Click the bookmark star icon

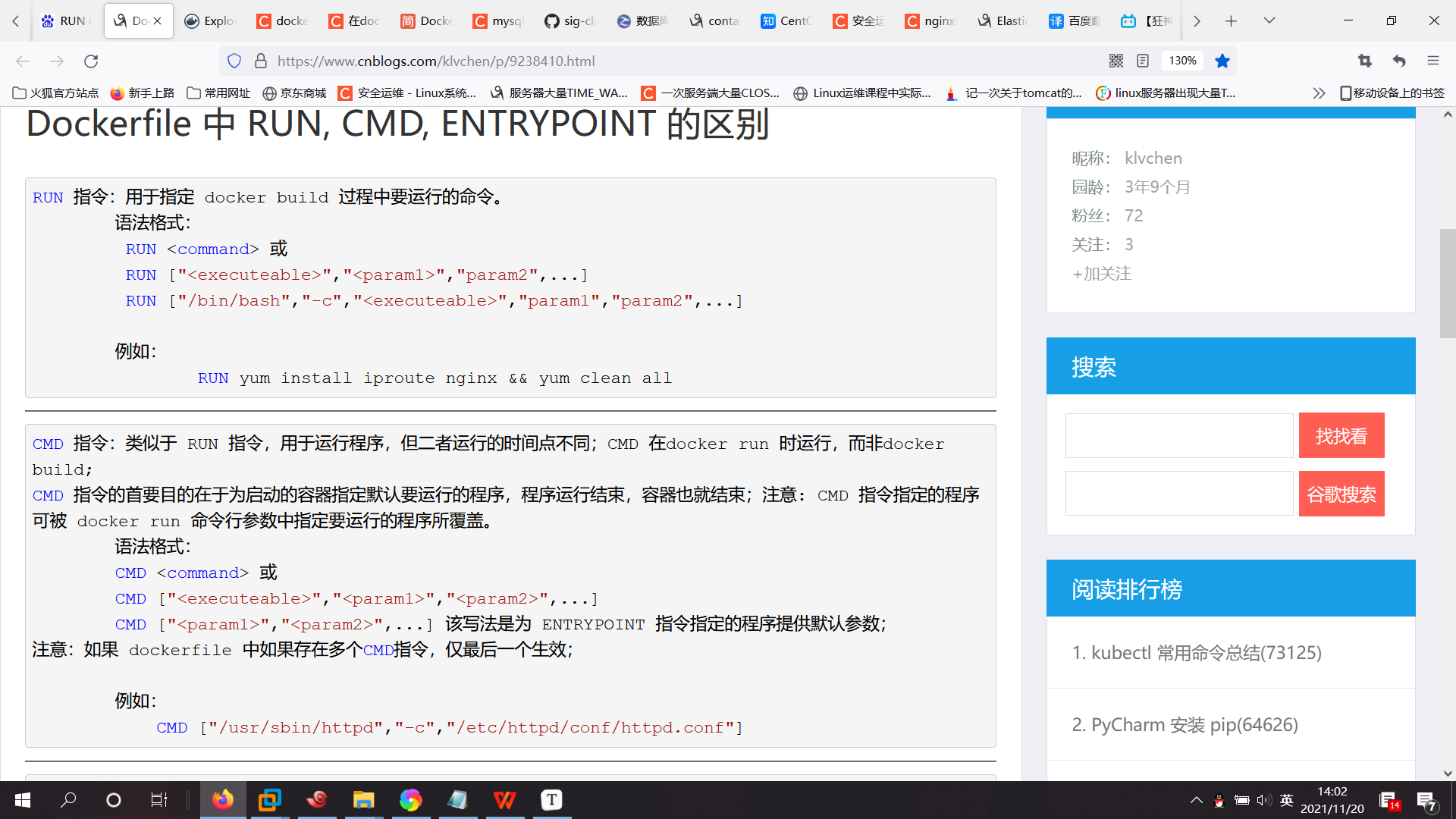(x=1222, y=61)
